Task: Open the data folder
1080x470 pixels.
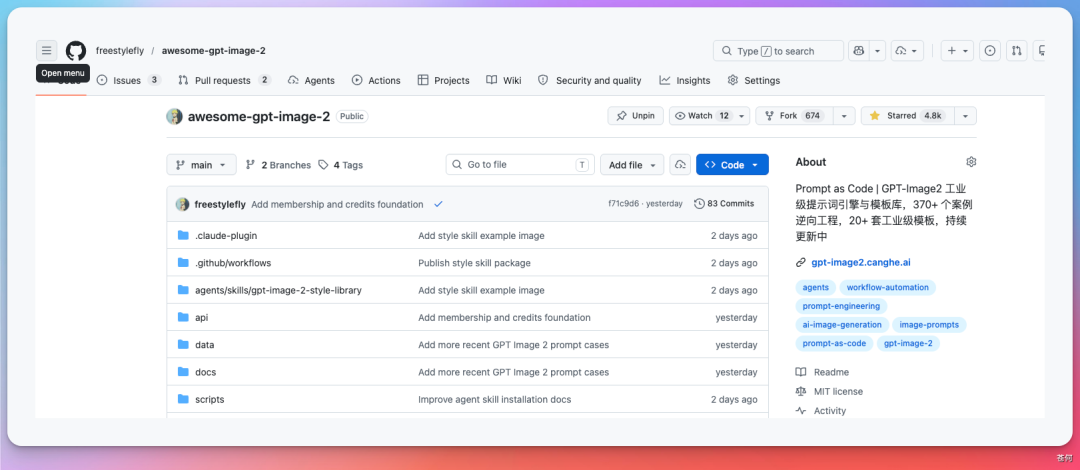Action: (x=205, y=345)
